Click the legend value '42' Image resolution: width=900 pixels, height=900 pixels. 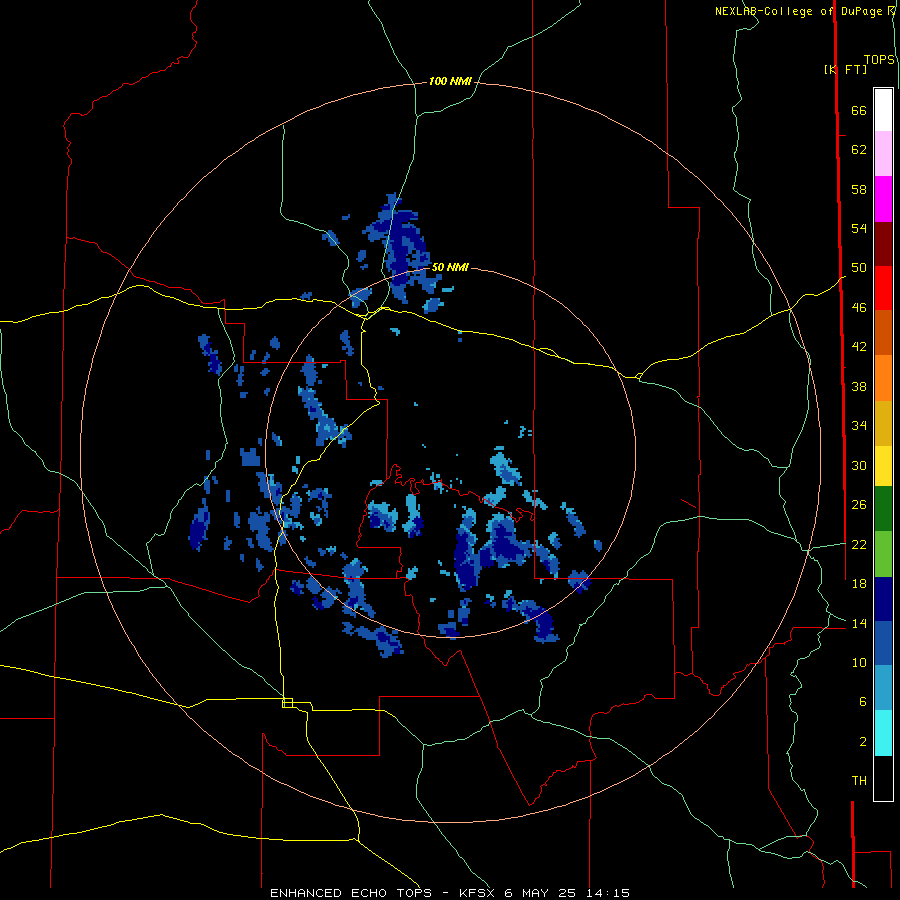pos(859,347)
